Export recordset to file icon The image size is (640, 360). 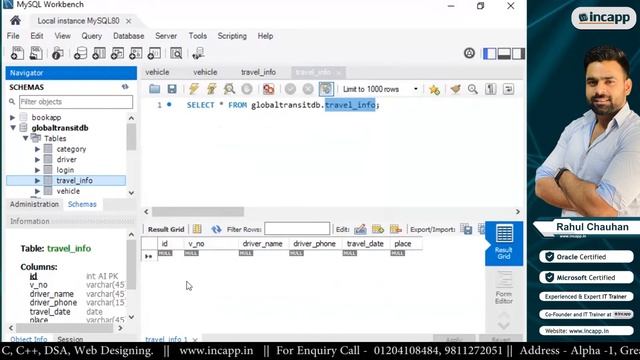point(466,229)
